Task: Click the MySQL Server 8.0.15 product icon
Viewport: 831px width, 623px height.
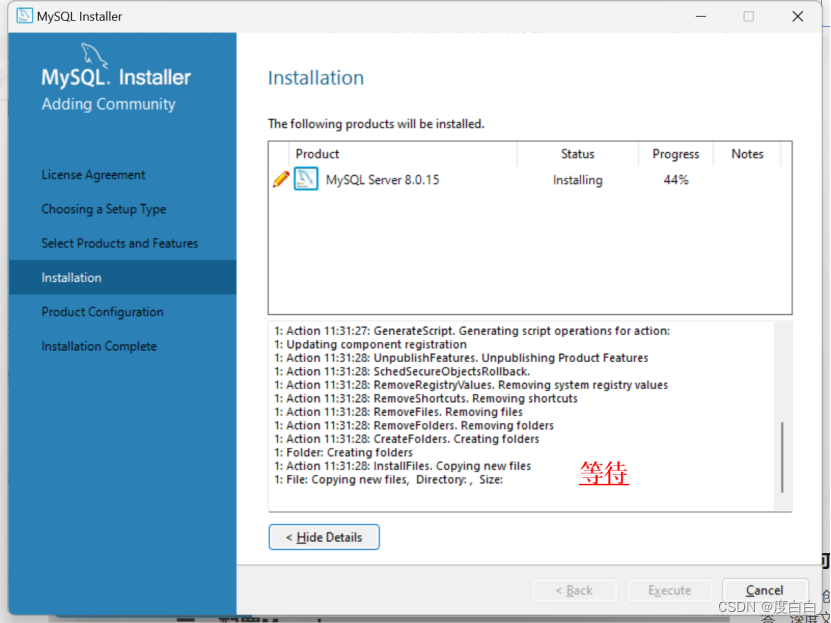Action: point(306,179)
